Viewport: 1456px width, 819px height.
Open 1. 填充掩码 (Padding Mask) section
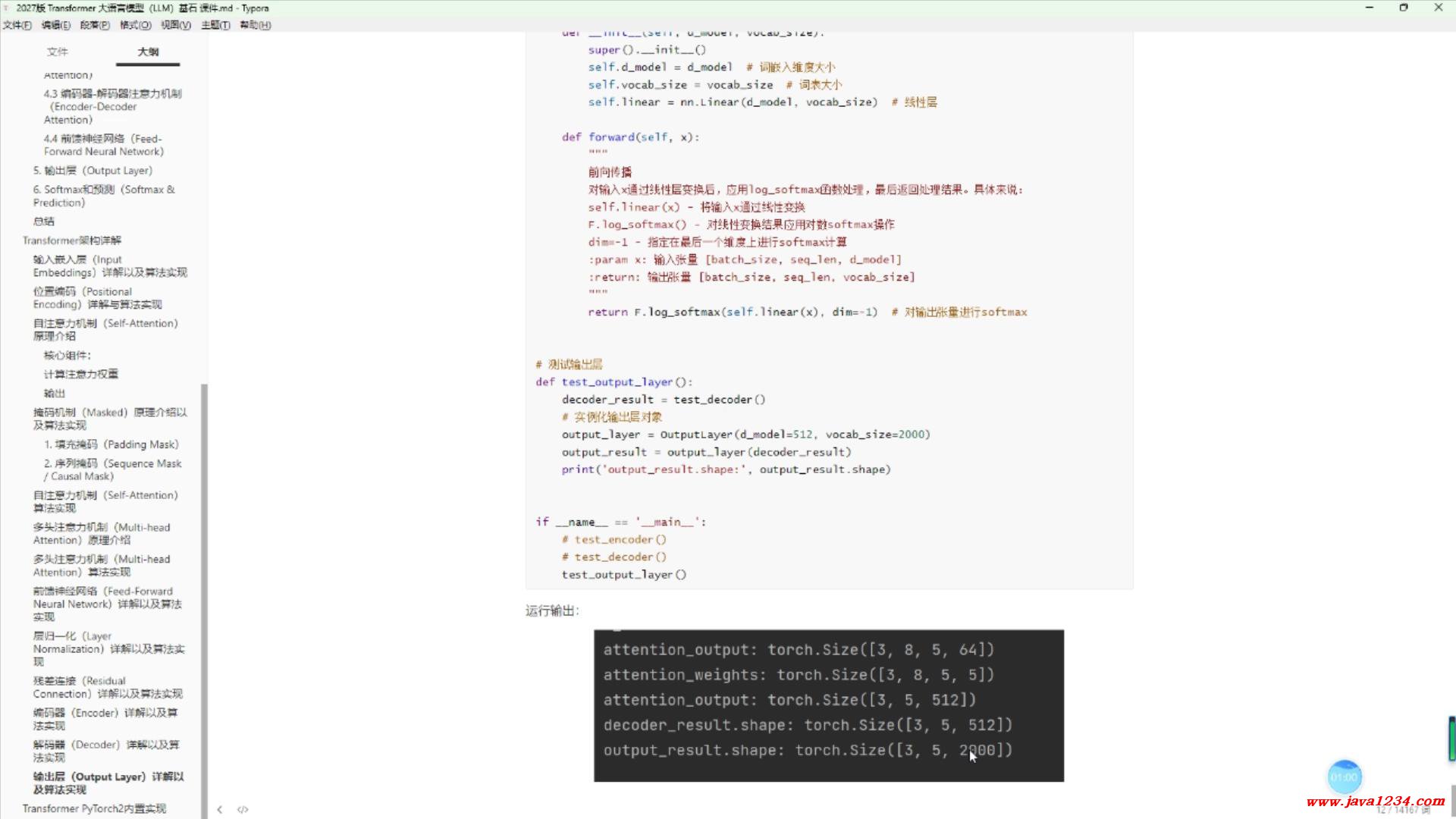(111, 444)
